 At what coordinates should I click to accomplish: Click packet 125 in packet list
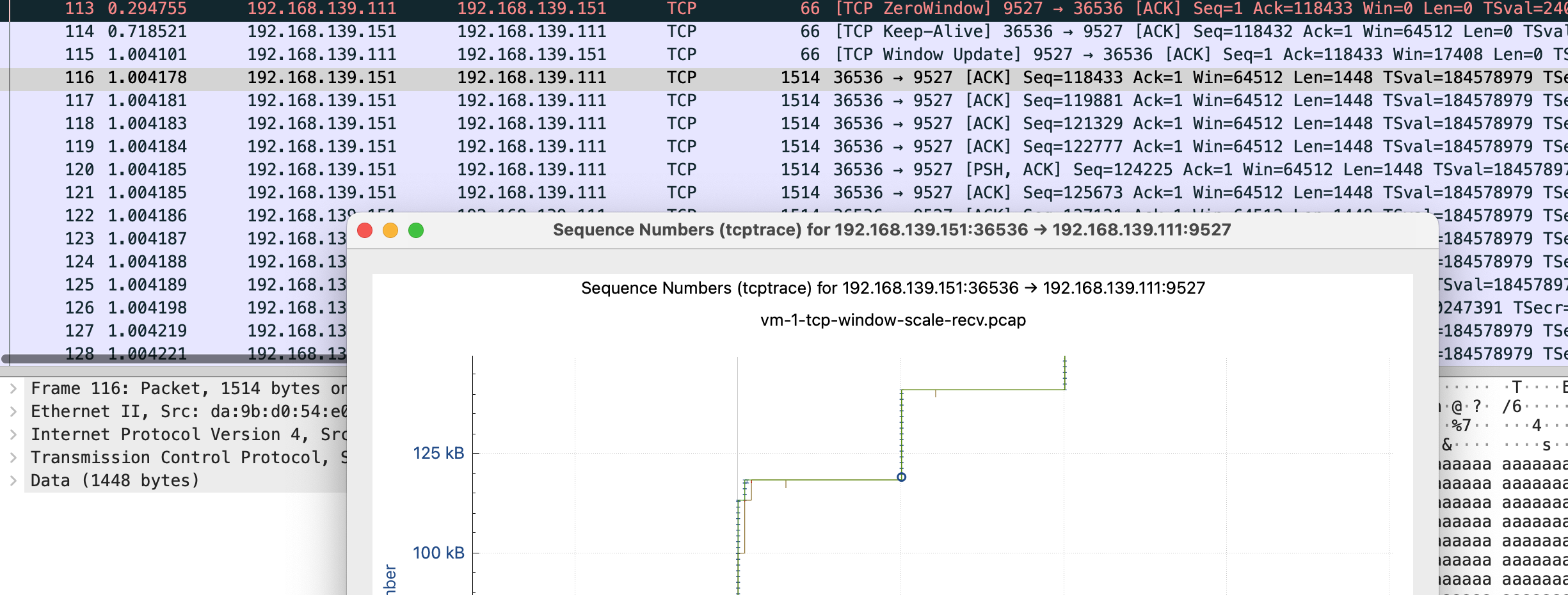coord(192,285)
